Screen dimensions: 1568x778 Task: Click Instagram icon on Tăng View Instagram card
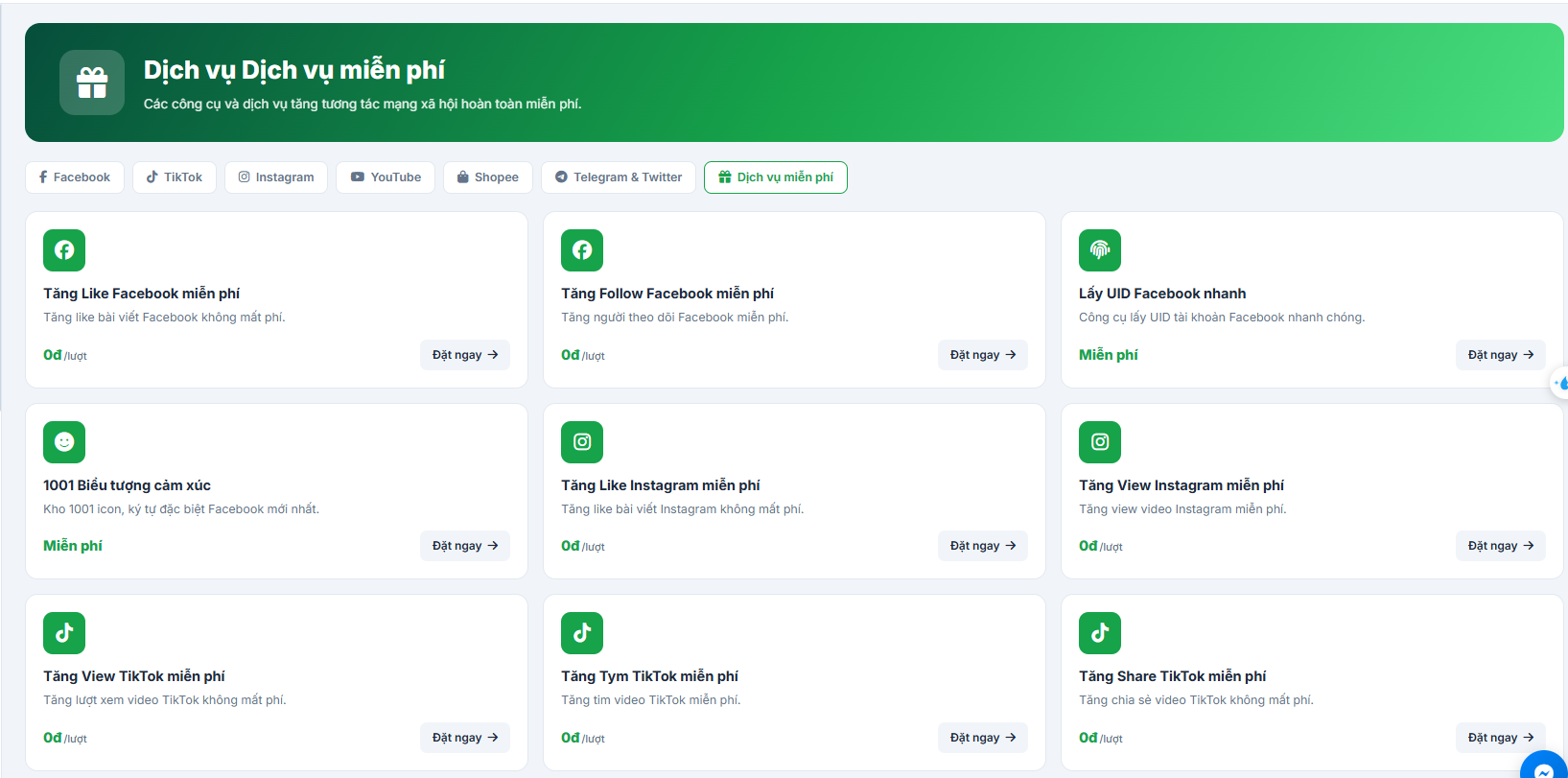click(x=1100, y=442)
